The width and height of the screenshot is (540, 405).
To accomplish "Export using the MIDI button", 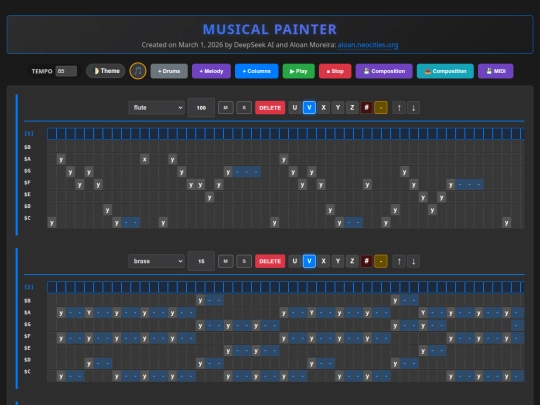I will 496,71.
